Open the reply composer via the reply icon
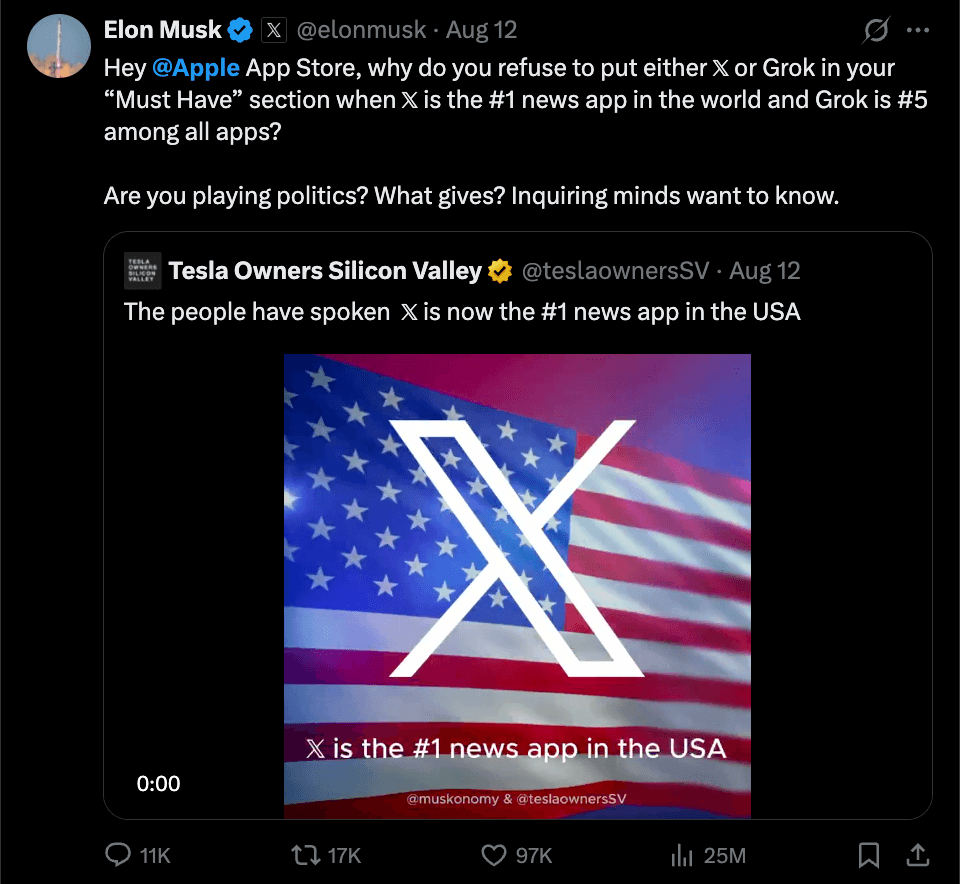Viewport: 960px width, 884px height. [120, 855]
